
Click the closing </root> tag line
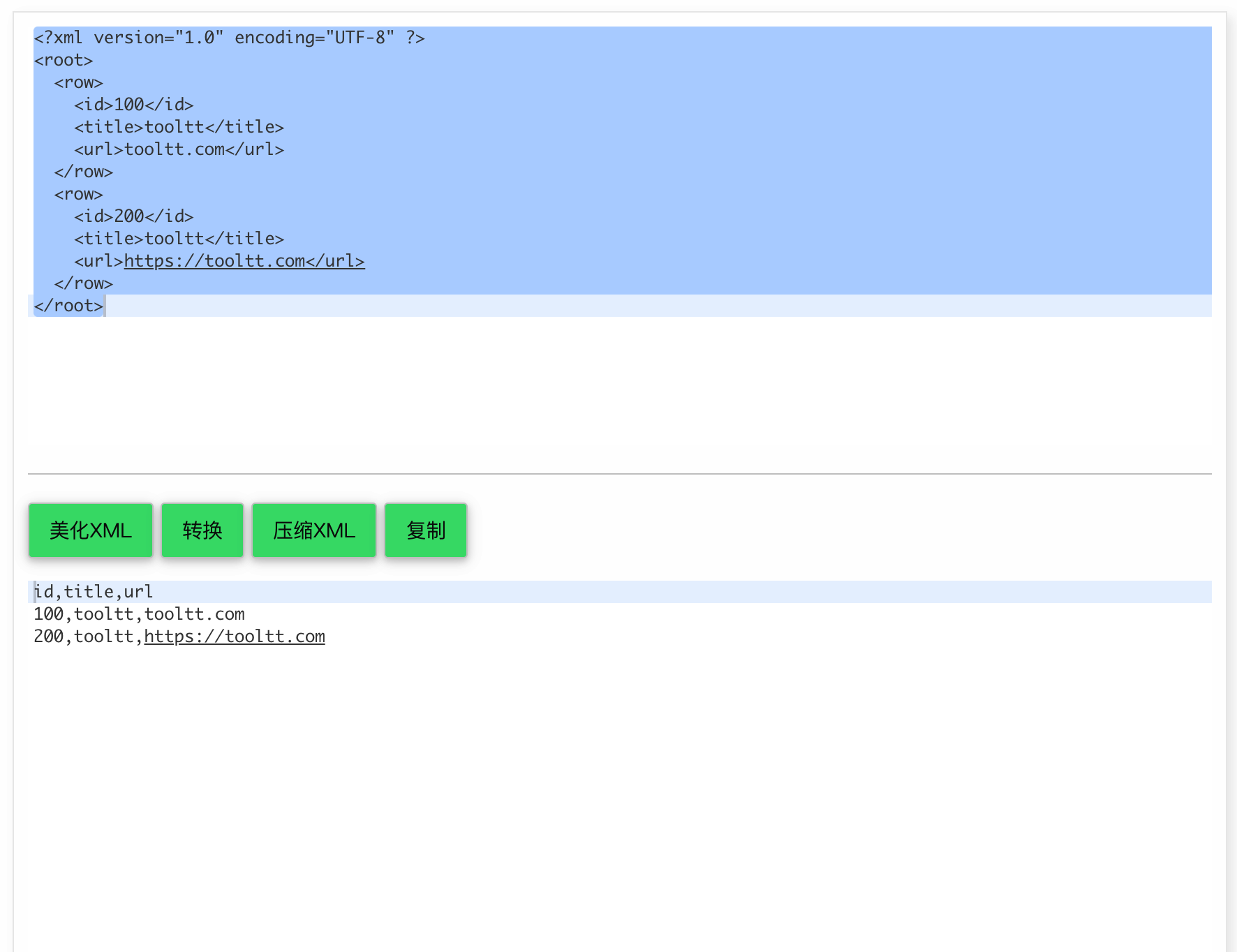[68, 306]
